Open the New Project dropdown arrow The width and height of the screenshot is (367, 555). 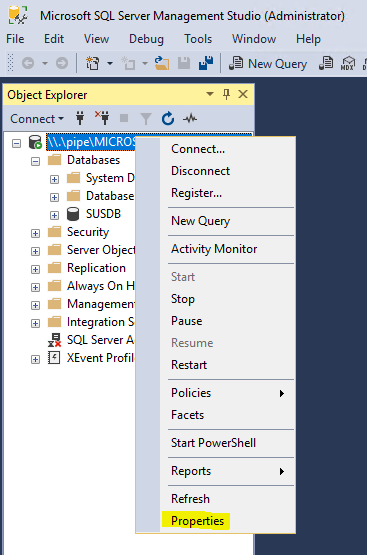coord(110,64)
